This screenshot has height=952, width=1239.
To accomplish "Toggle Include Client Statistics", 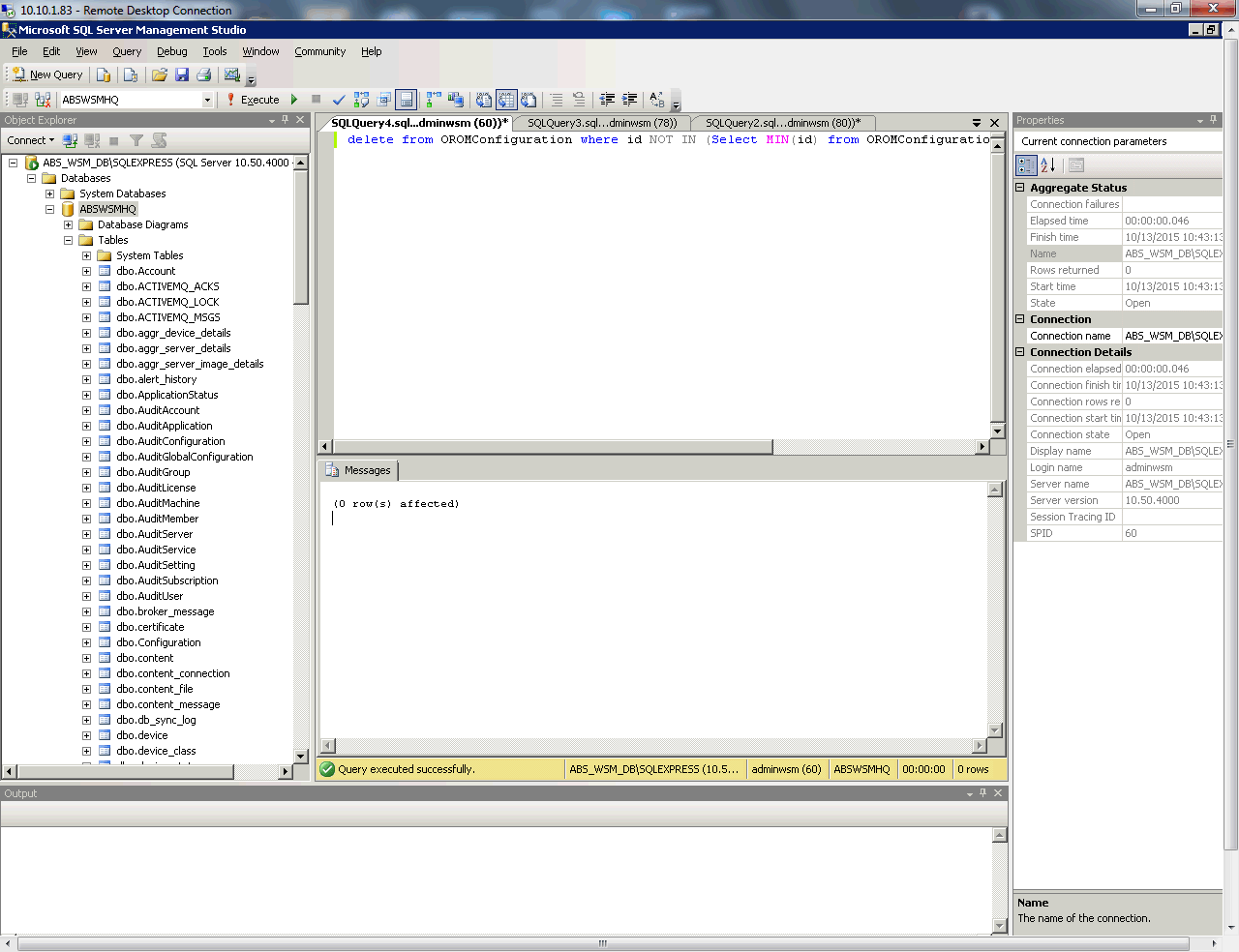I will [x=456, y=100].
